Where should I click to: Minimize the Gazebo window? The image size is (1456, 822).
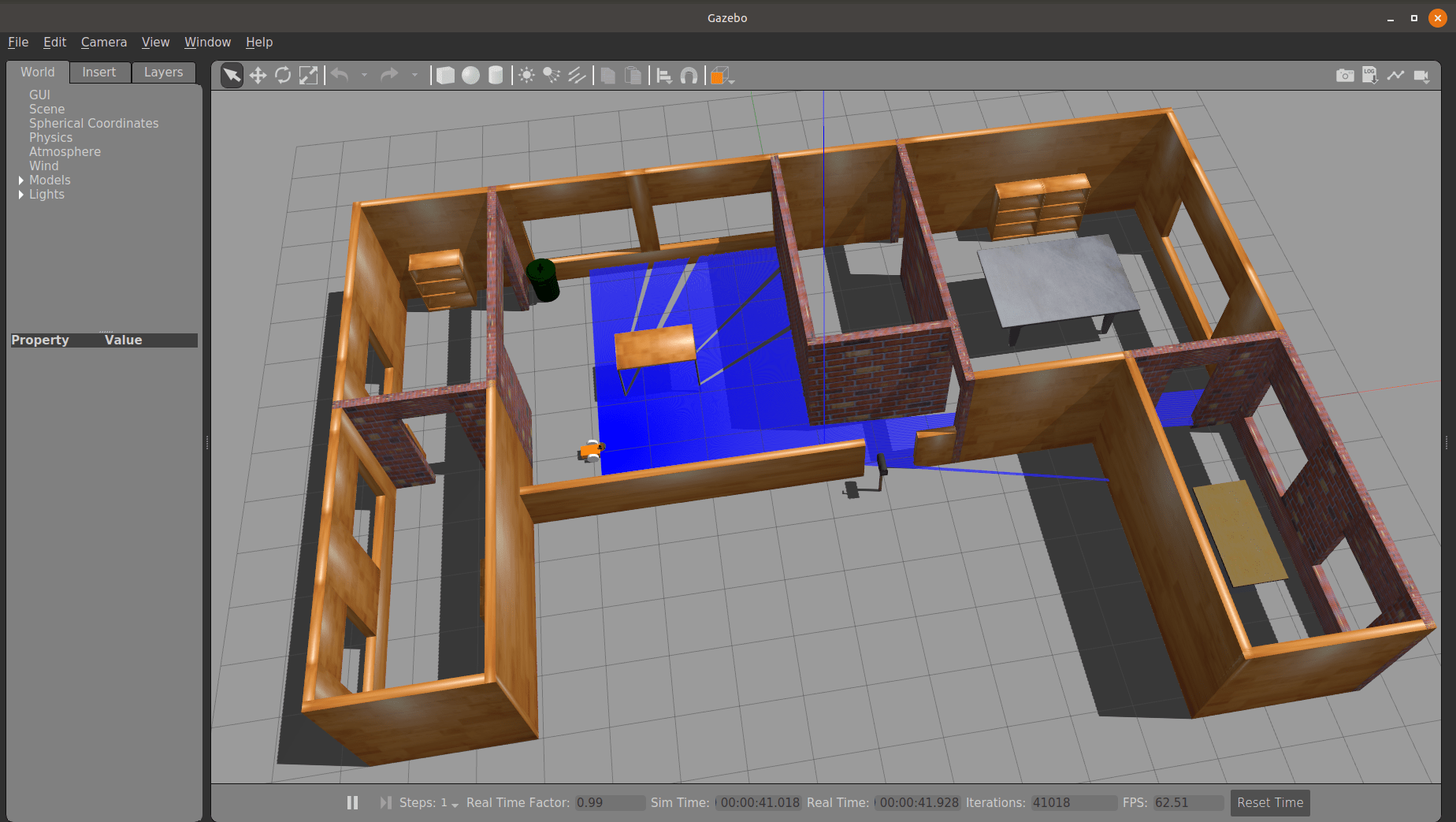click(x=1391, y=18)
